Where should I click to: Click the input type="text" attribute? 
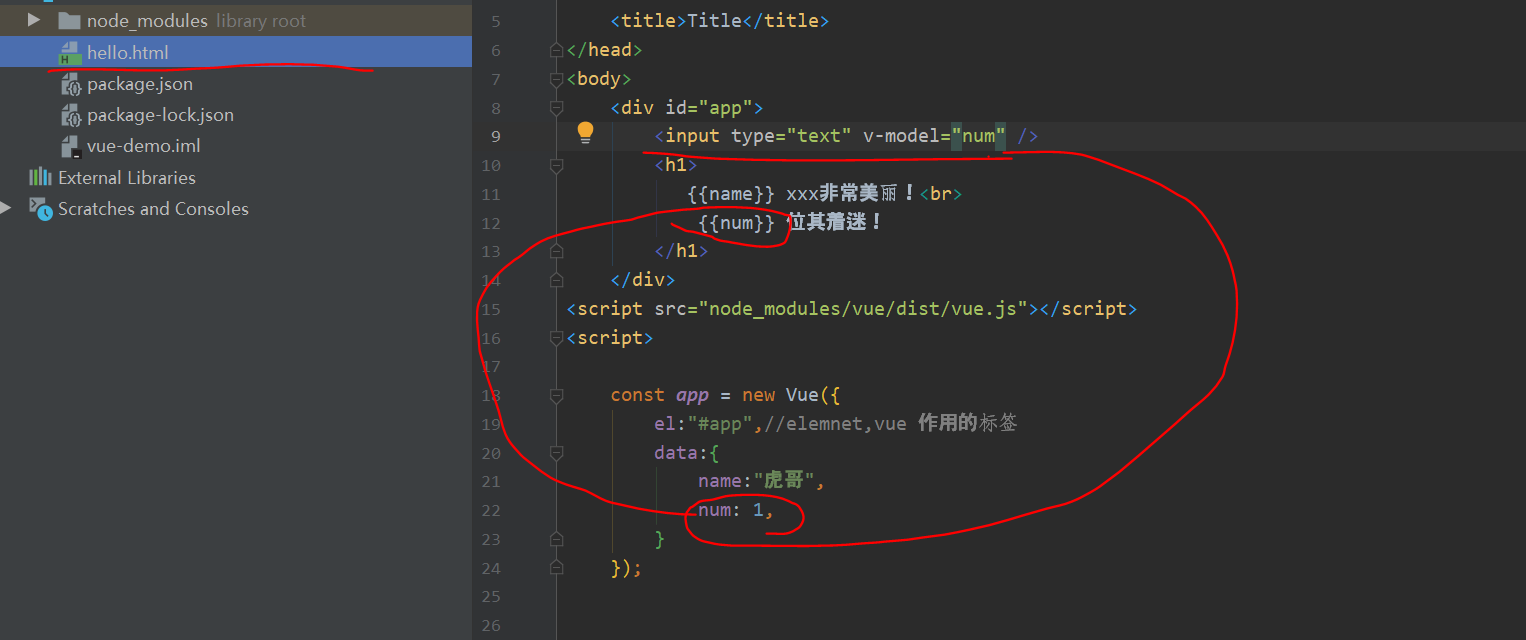click(x=790, y=136)
